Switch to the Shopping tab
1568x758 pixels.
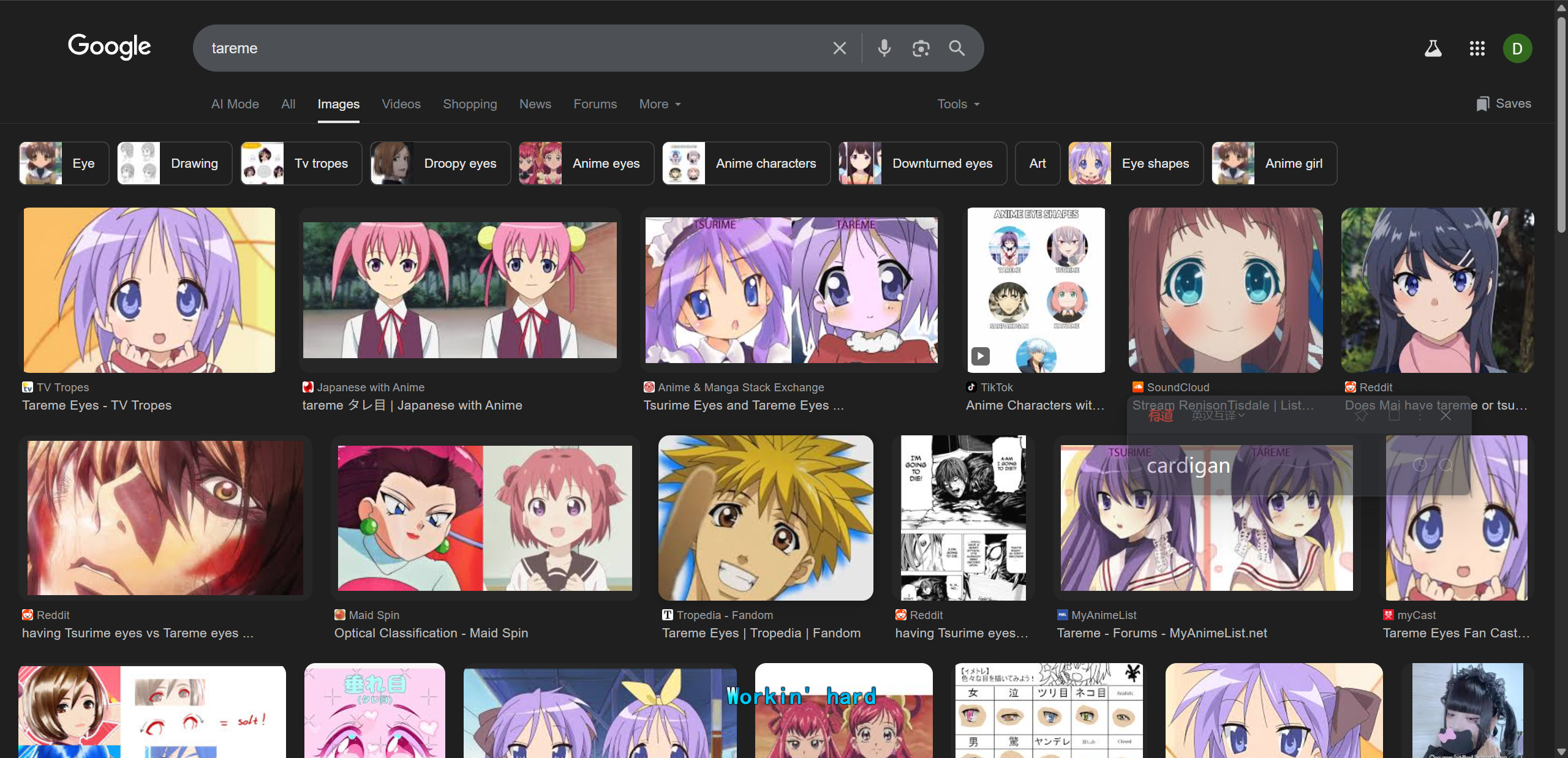470,104
